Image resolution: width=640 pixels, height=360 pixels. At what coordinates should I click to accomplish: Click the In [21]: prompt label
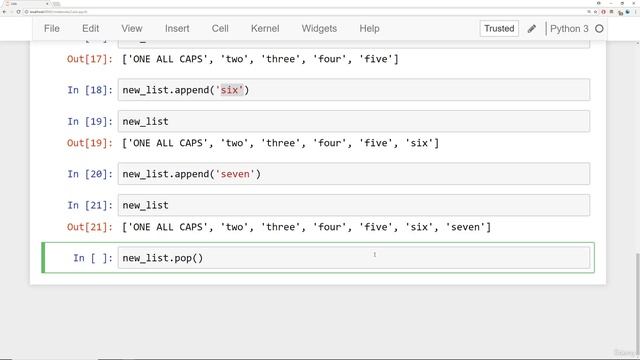(90, 205)
